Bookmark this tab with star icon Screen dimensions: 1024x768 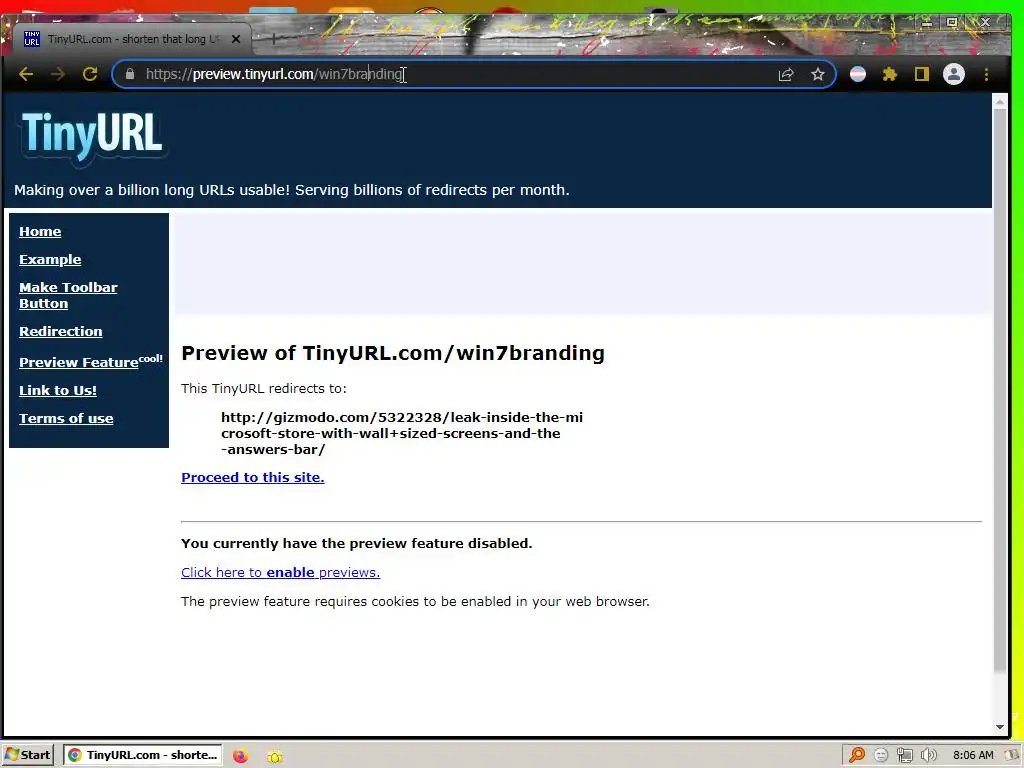(818, 74)
